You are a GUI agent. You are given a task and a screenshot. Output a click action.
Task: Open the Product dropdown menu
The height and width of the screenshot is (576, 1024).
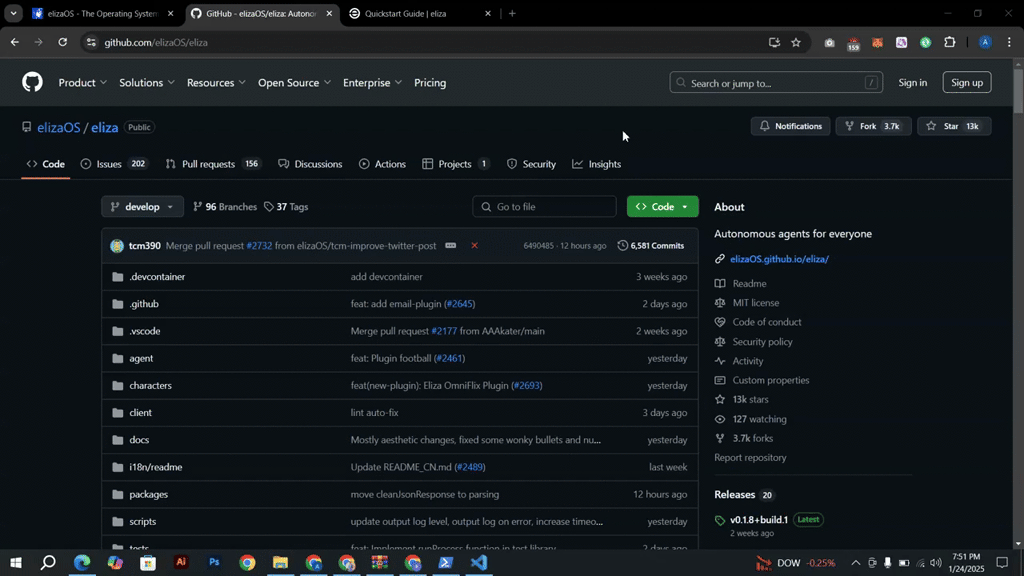[x=82, y=83]
